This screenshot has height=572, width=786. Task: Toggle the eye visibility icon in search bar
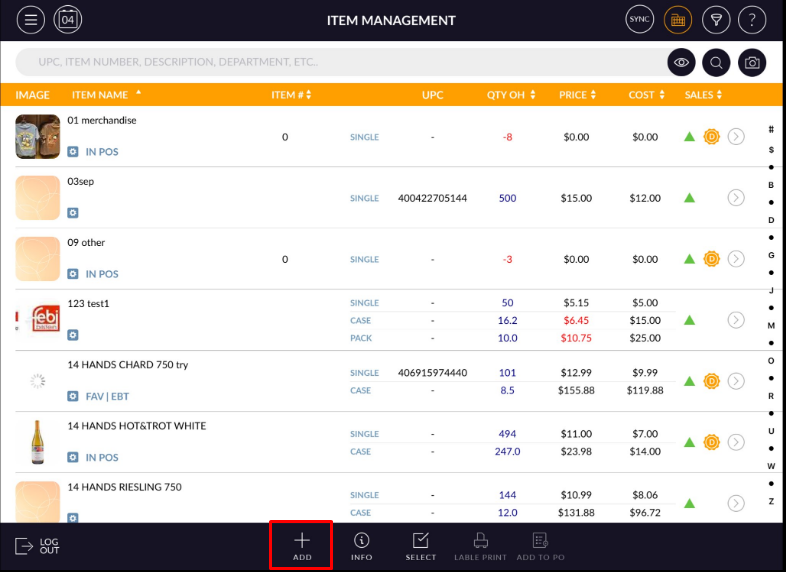click(x=681, y=63)
